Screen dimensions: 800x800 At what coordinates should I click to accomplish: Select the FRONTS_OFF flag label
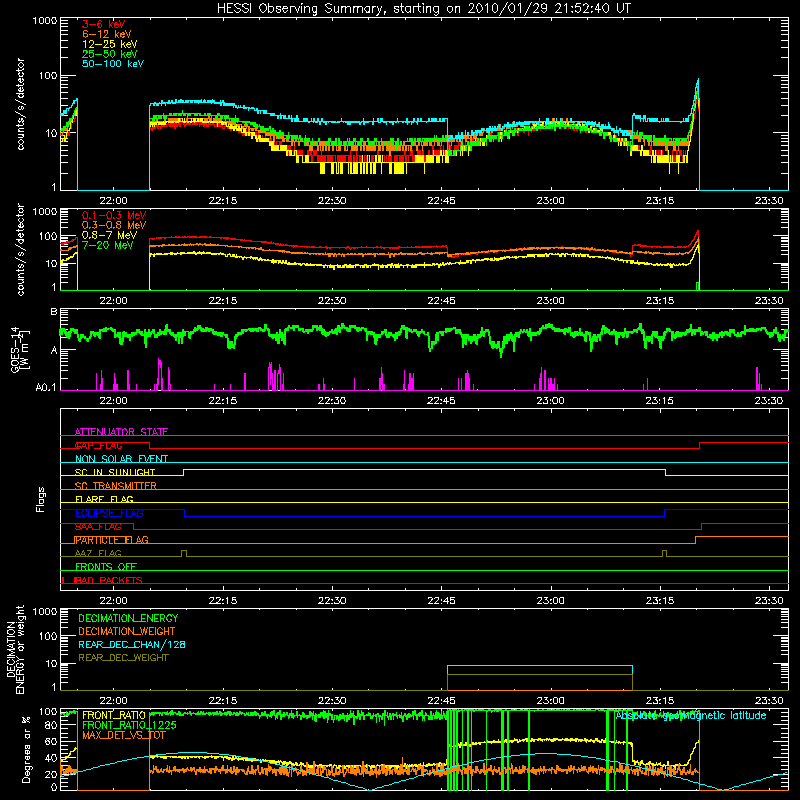(x=106, y=567)
